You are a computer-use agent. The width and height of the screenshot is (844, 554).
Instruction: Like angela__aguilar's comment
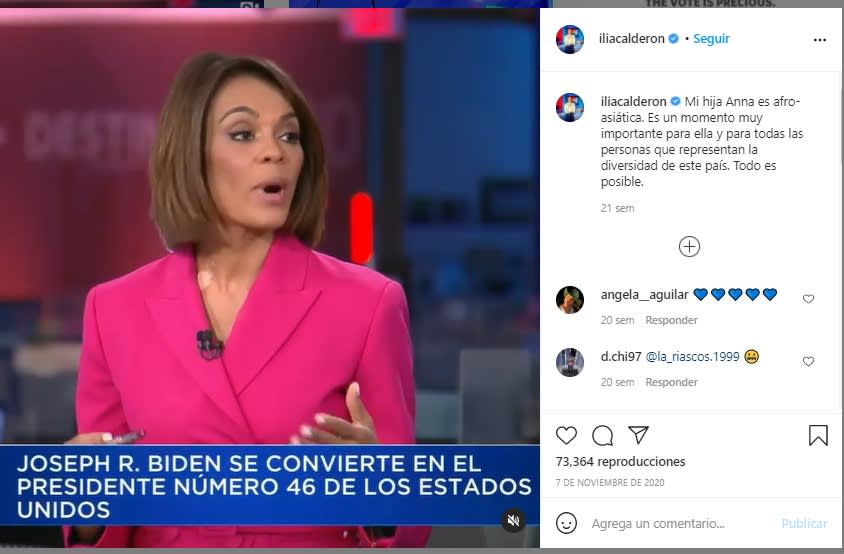pos(808,299)
